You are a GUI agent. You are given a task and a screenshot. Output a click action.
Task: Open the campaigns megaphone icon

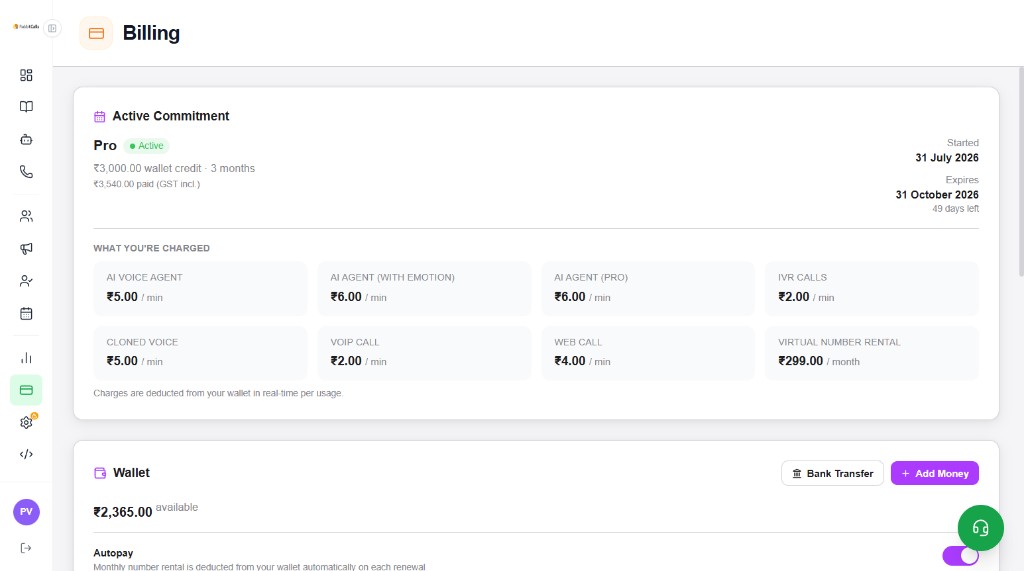[x=26, y=248]
